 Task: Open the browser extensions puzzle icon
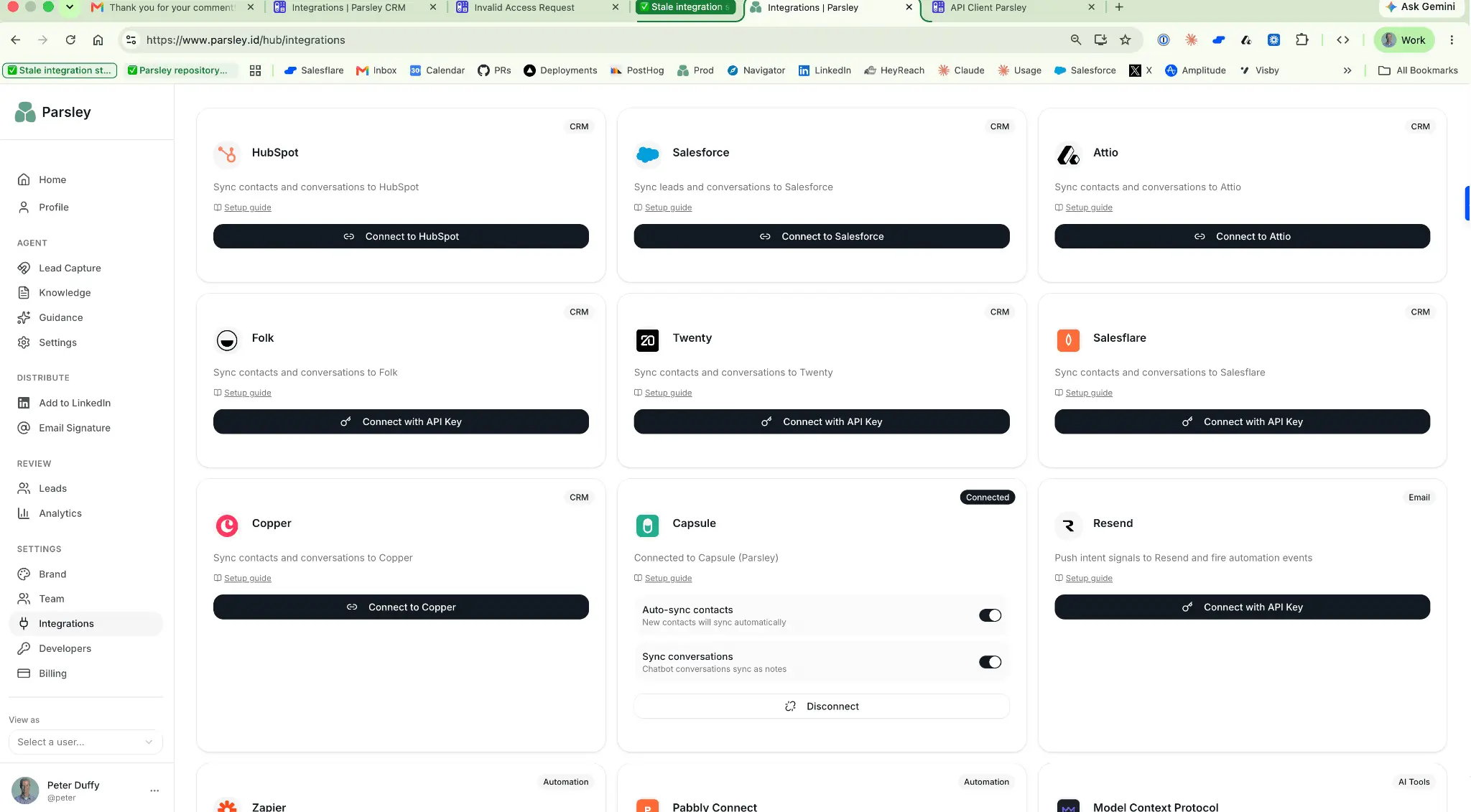1302,40
